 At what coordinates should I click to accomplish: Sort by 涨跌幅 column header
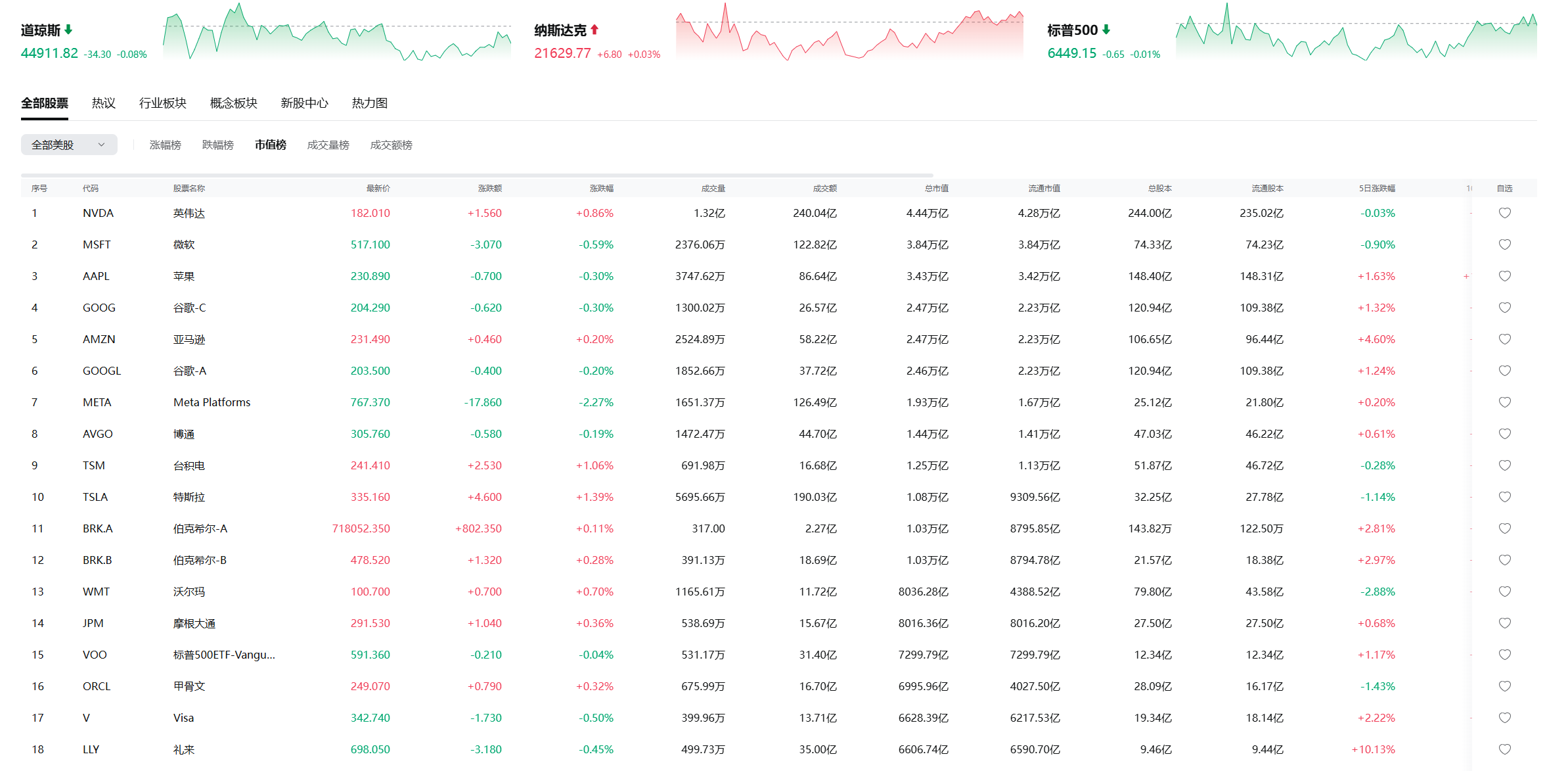[602, 188]
